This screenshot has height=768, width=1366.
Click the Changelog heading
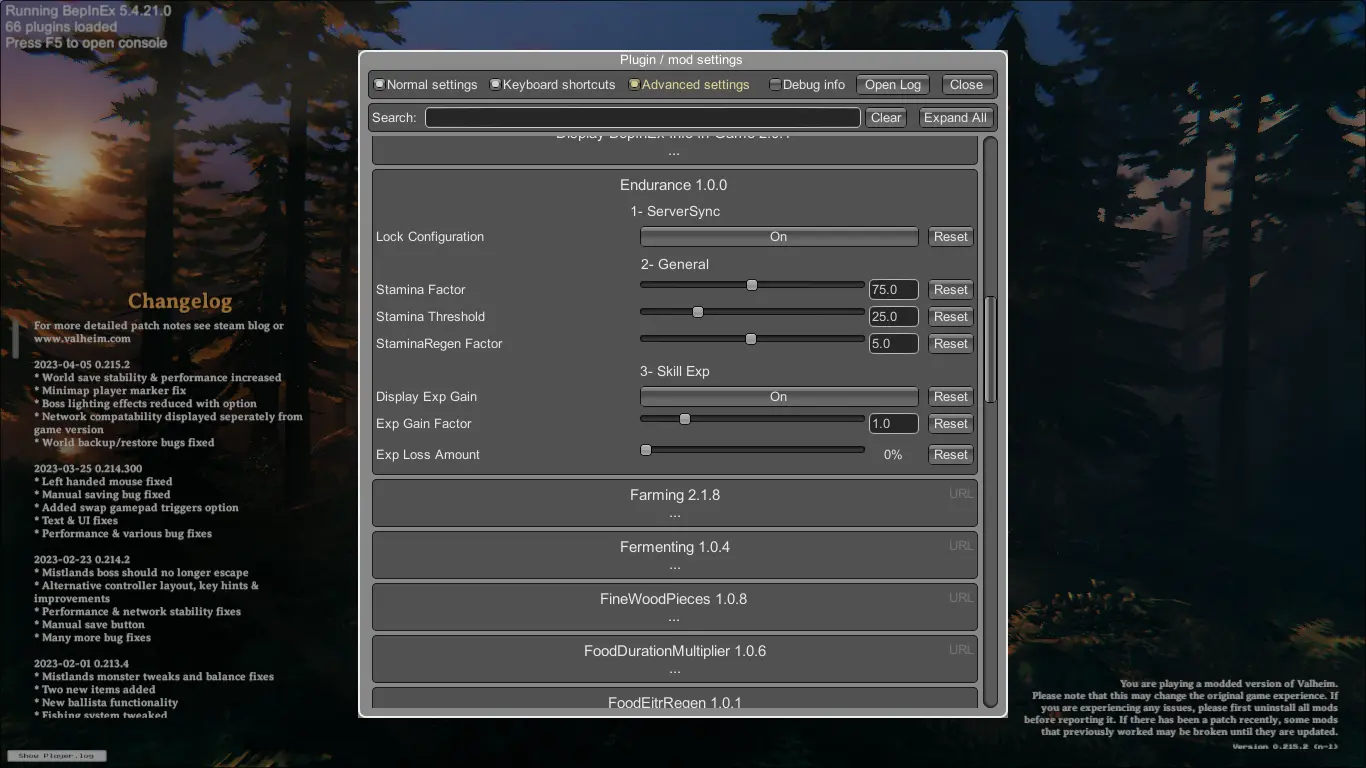coord(180,301)
